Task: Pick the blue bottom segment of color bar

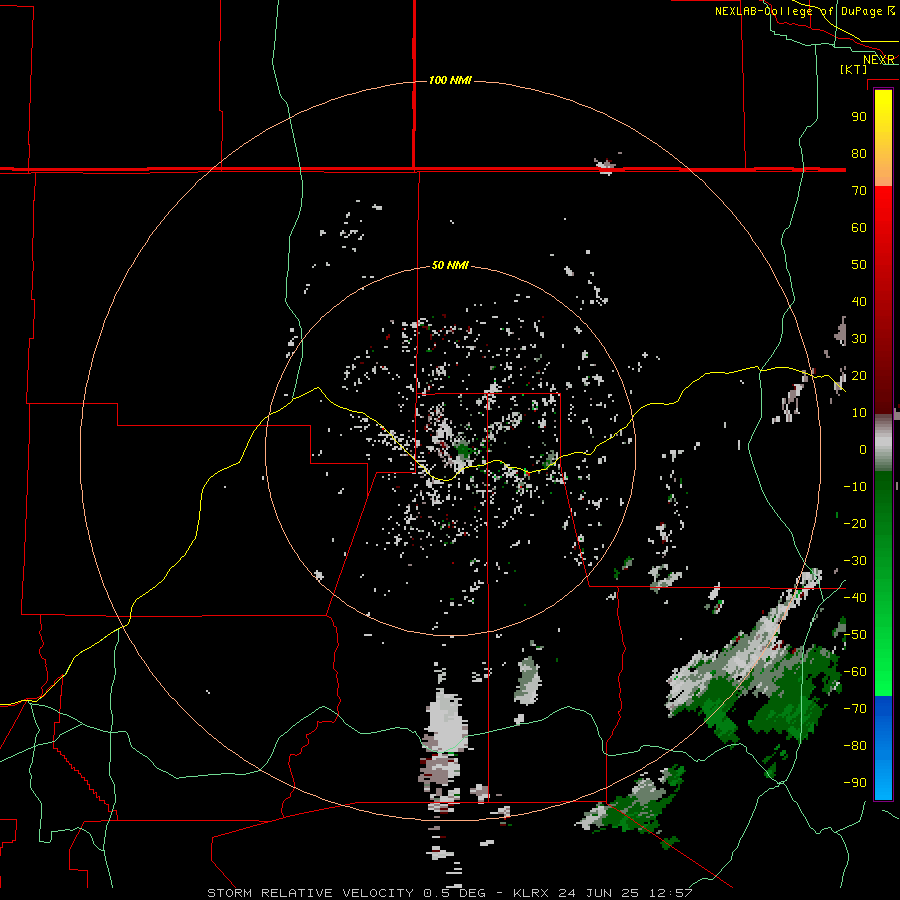Action: (883, 748)
